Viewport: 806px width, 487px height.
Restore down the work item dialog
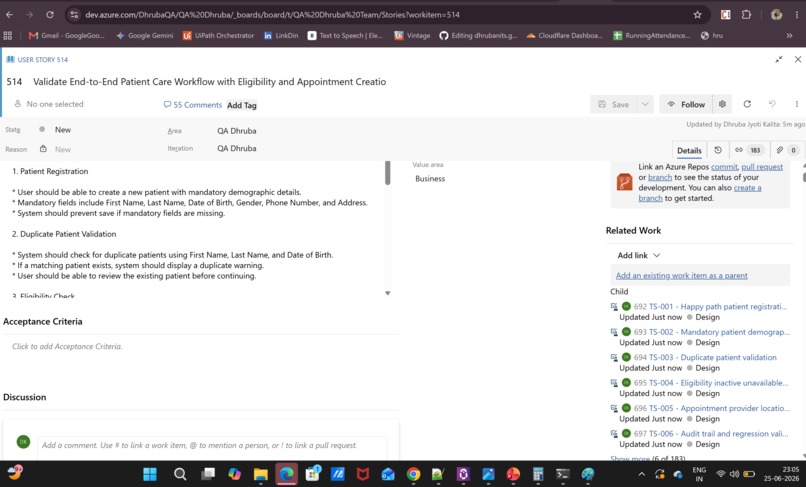pyautogui.click(x=779, y=60)
